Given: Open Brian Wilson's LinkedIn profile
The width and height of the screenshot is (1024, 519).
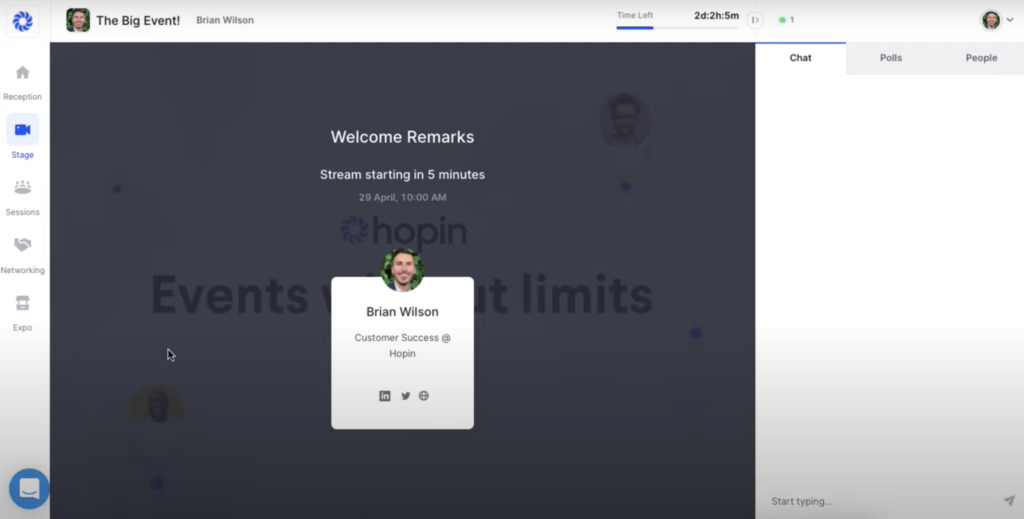Looking at the screenshot, I should [x=385, y=396].
